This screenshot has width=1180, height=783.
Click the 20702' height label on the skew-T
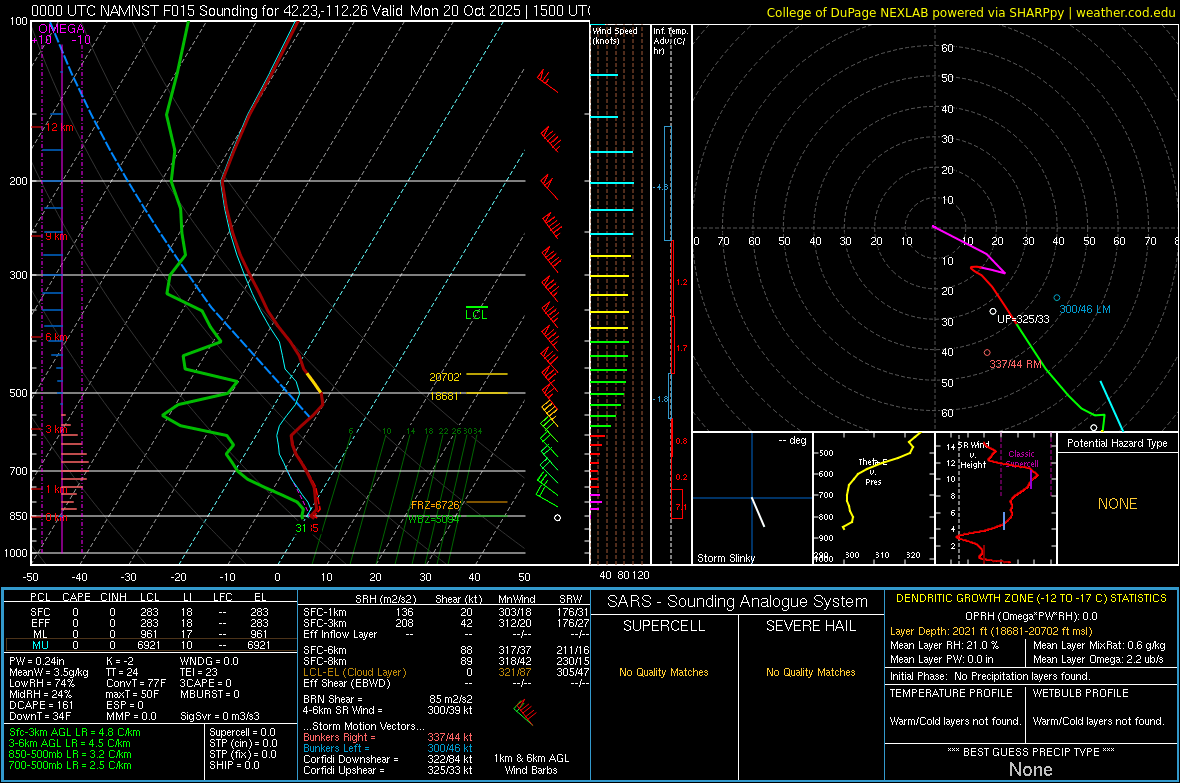pos(445,377)
